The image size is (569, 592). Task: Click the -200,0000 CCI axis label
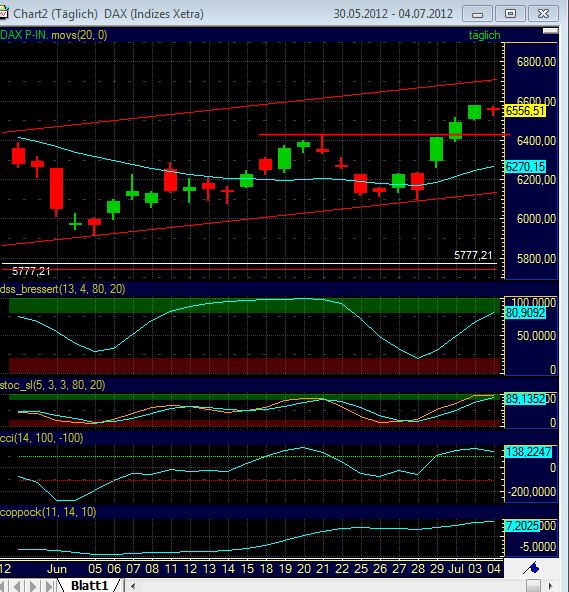pyautogui.click(x=532, y=492)
